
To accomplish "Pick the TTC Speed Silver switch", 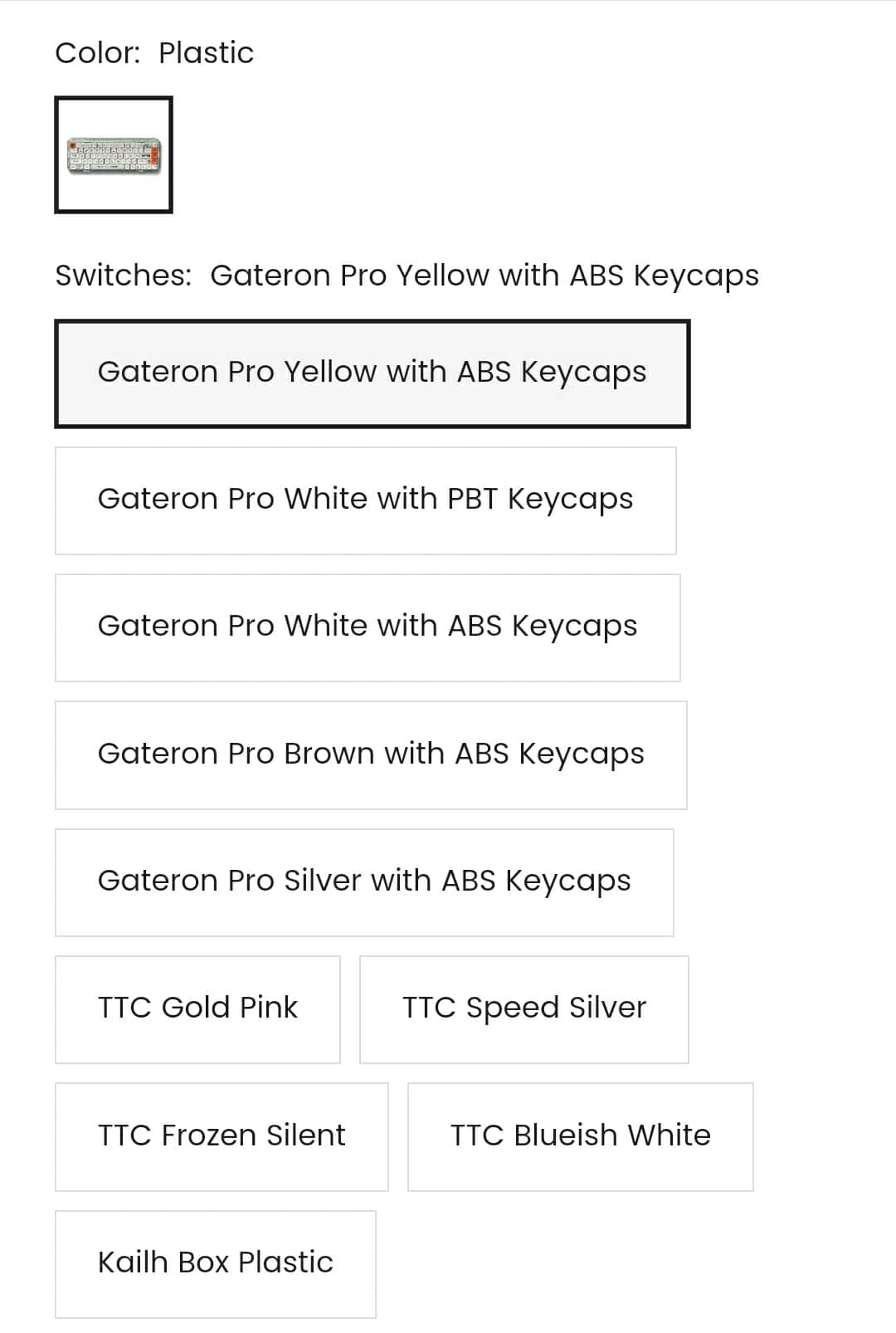I will tap(523, 1009).
